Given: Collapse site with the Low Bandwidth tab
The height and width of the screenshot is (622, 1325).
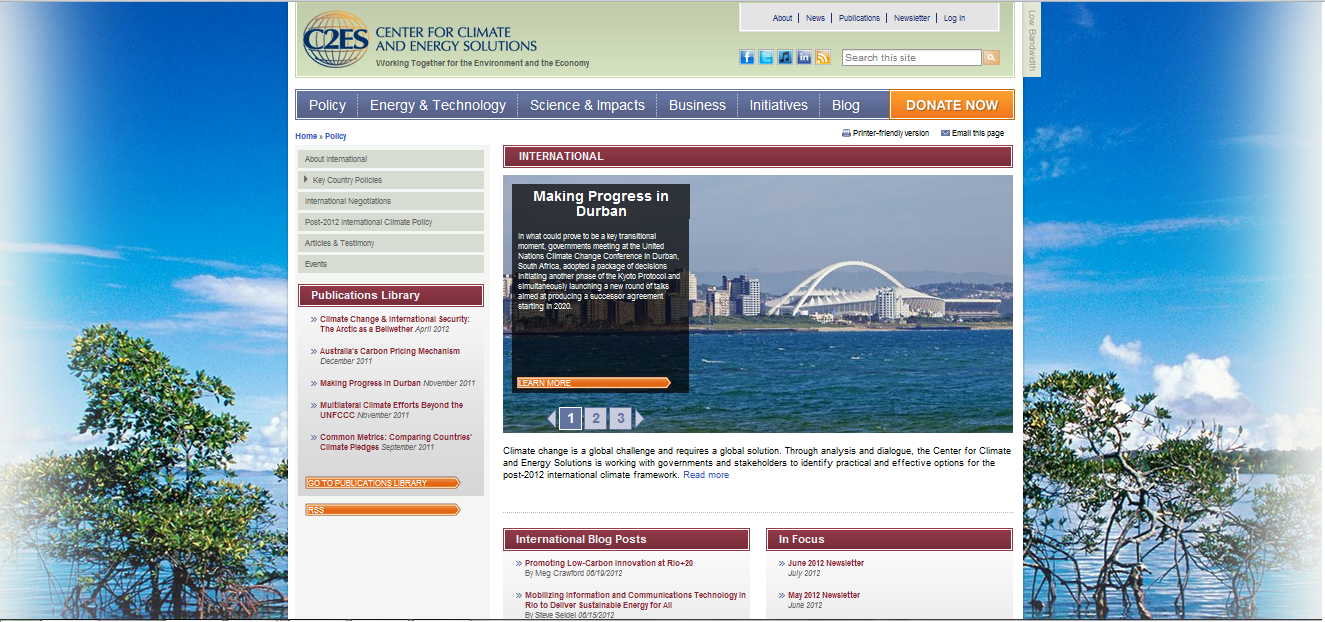Looking at the screenshot, I should click(1031, 40).
